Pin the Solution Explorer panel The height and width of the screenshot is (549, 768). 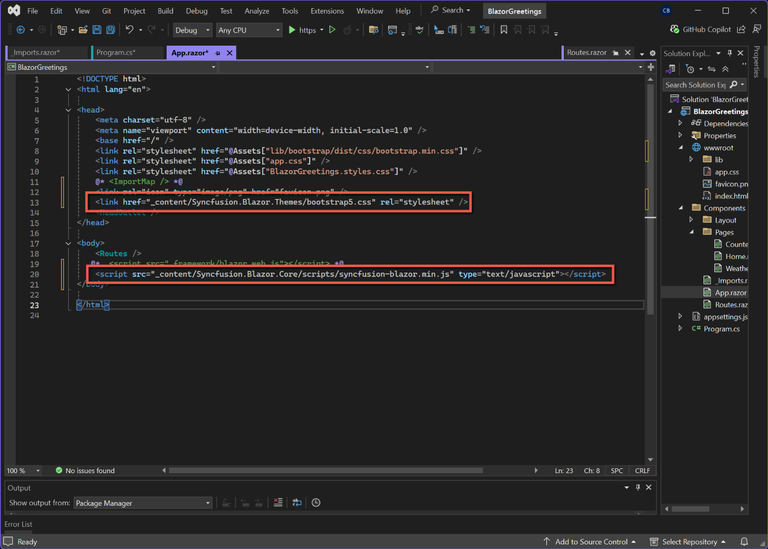tap(730, 53)
